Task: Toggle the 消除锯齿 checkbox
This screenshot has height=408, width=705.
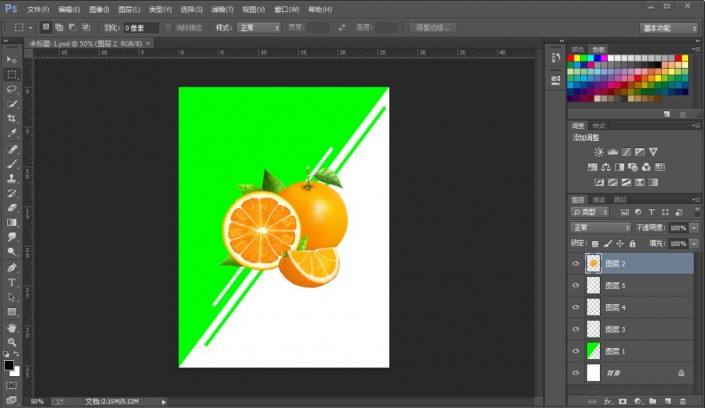Action: (x=169, y=28)
